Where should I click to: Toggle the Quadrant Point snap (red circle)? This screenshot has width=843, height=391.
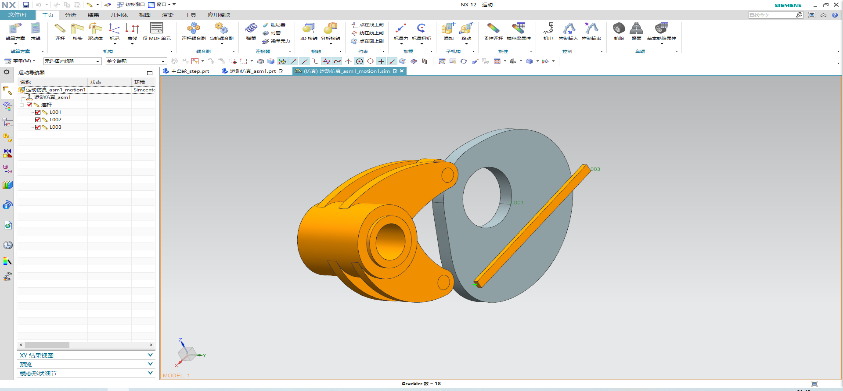tap(370, 61)
